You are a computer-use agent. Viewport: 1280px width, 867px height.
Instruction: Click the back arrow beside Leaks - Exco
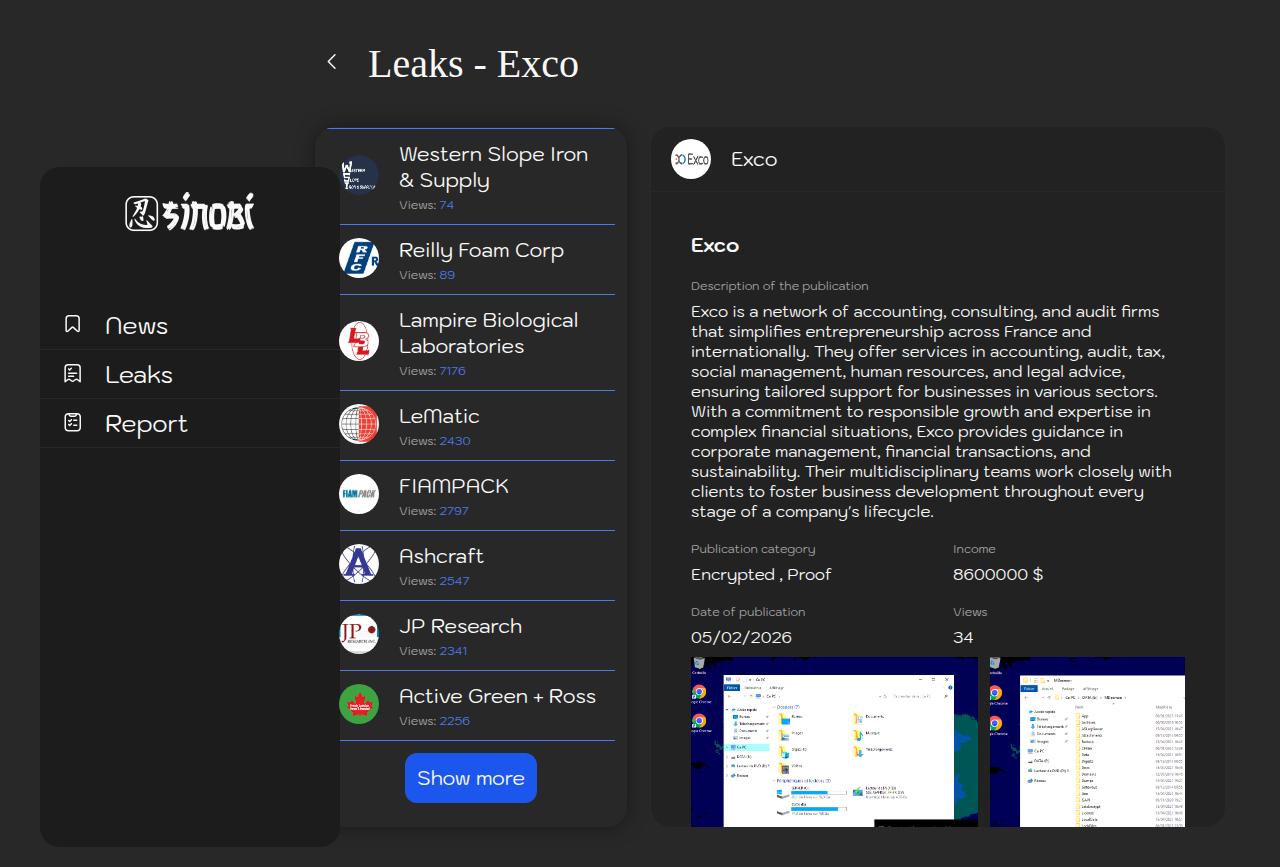332,62
